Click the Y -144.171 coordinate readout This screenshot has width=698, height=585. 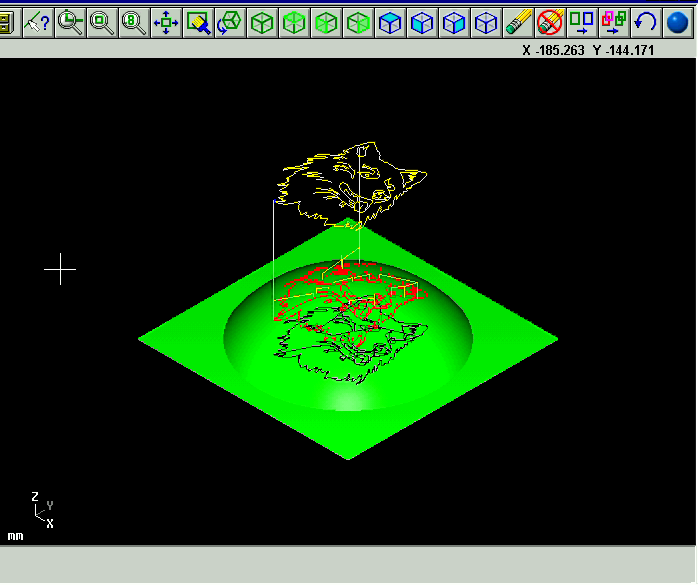[624, 50]
